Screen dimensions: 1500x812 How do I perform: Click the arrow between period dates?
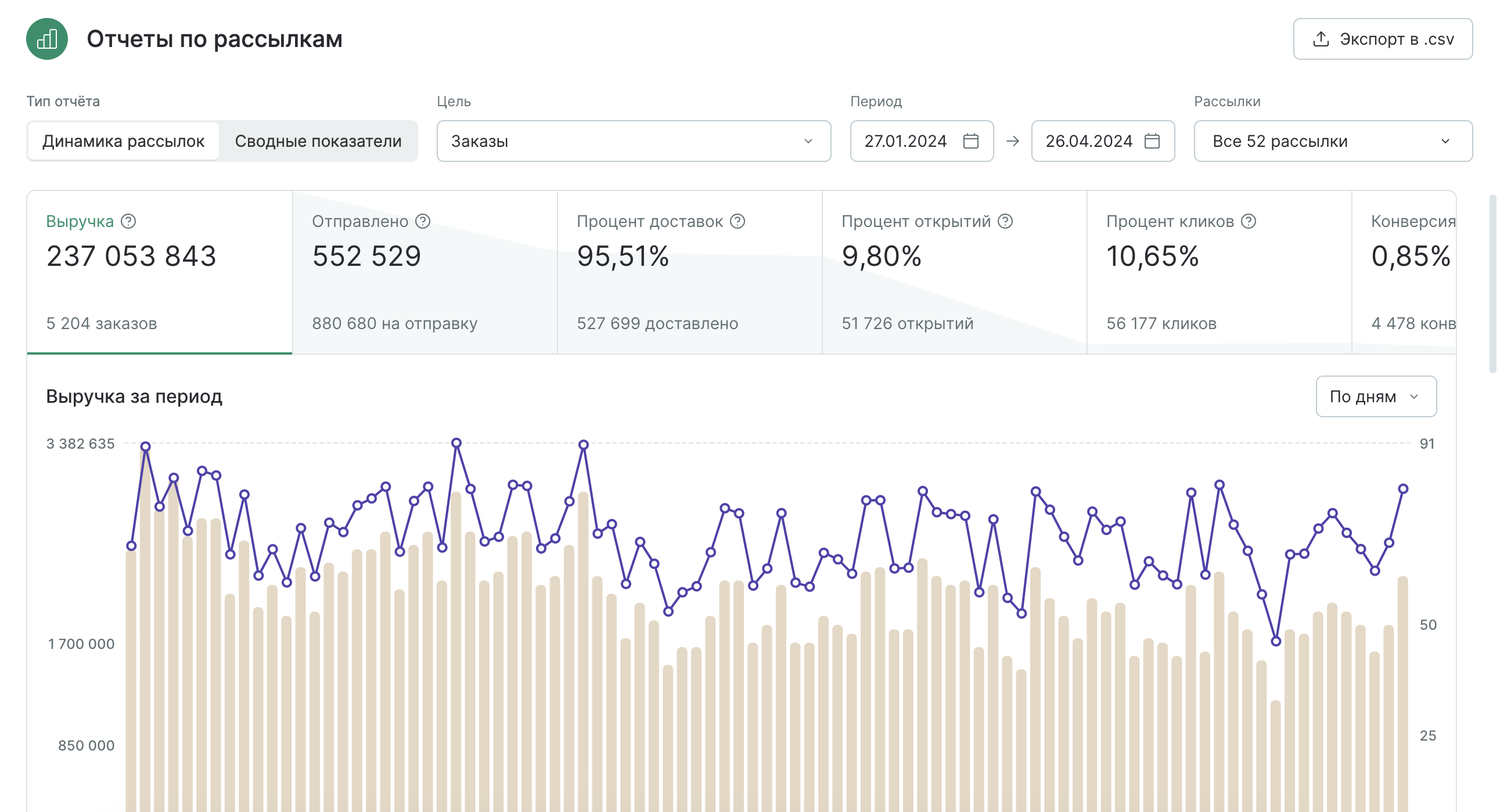pyautogui.click(x=1013, y=141)
